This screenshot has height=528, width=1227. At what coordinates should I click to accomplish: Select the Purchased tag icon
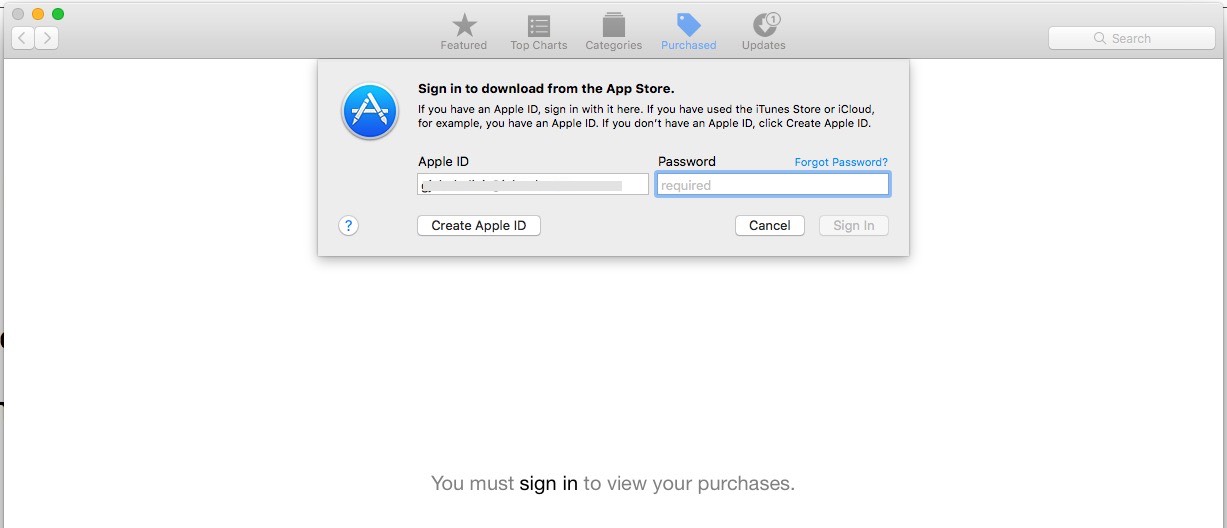pos(688,25)
